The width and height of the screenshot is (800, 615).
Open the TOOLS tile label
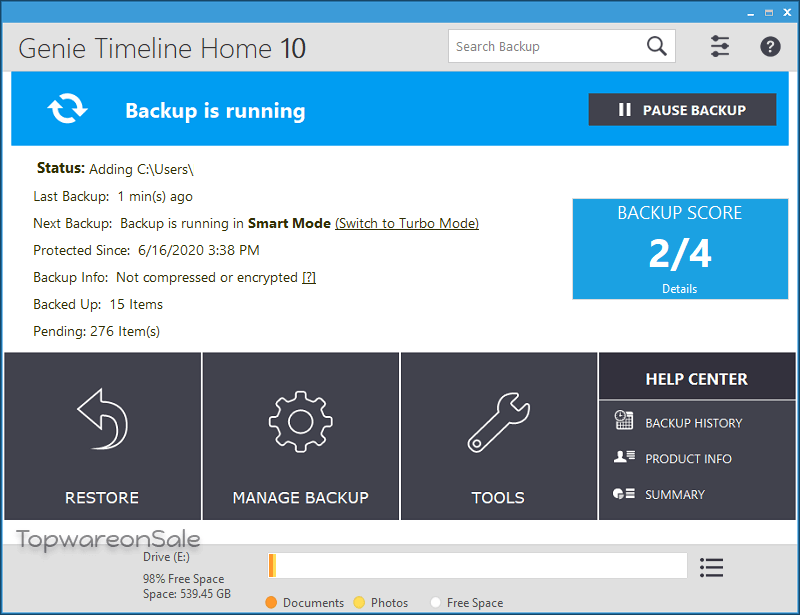click(498, 498)
